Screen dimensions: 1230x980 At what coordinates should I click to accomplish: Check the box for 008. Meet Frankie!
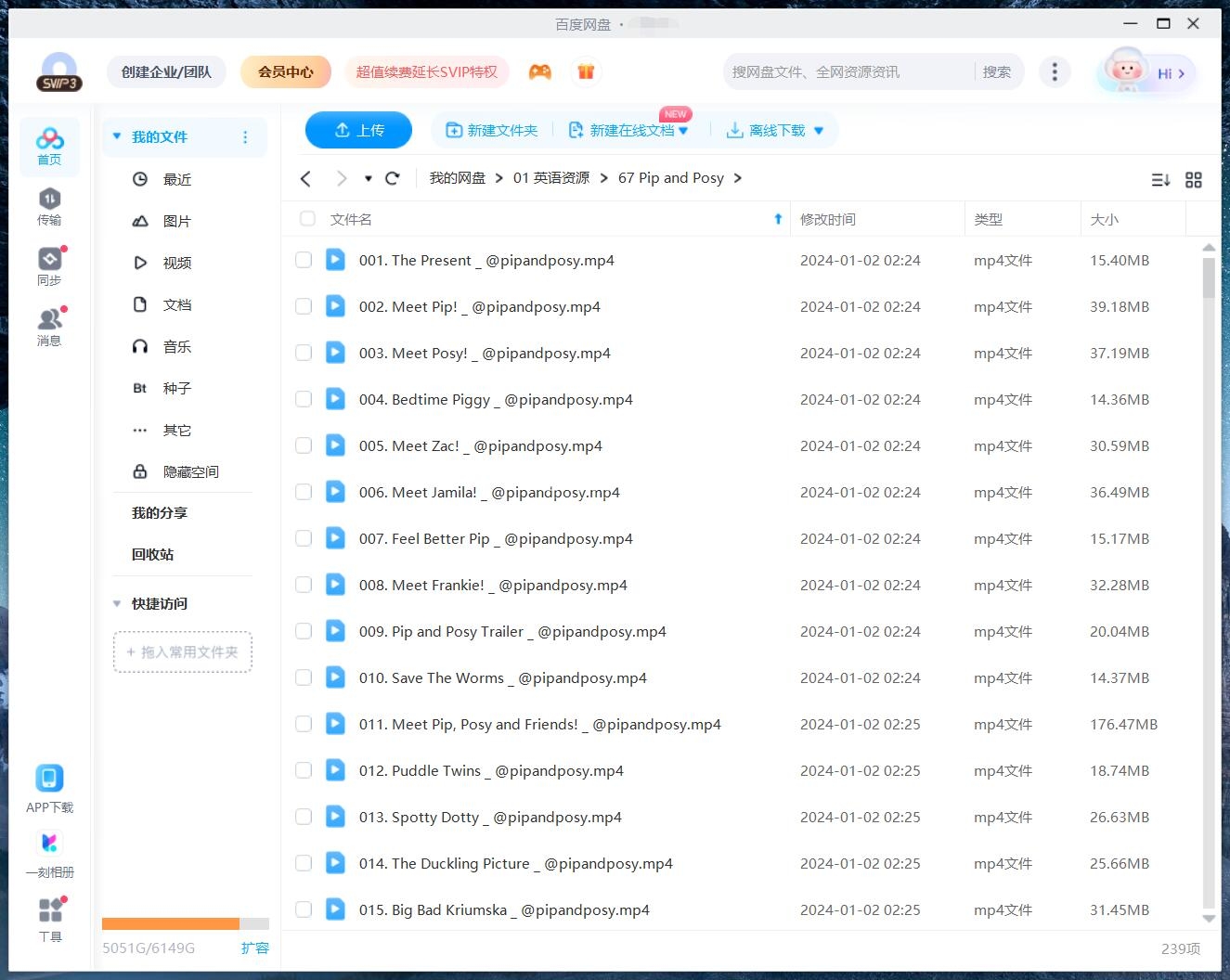click(x=304, y=585)
